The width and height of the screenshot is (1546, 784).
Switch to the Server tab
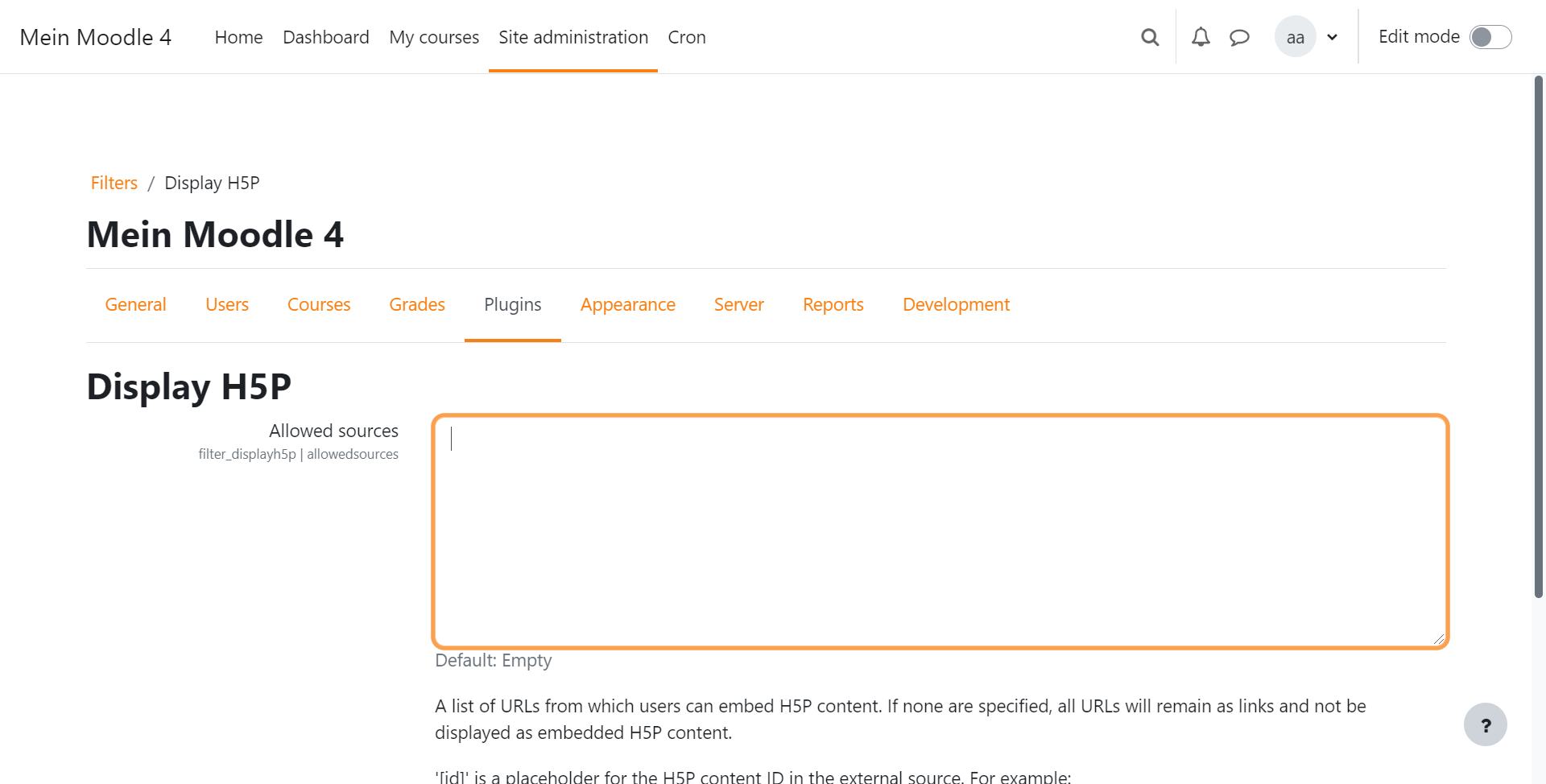point(739,304)
